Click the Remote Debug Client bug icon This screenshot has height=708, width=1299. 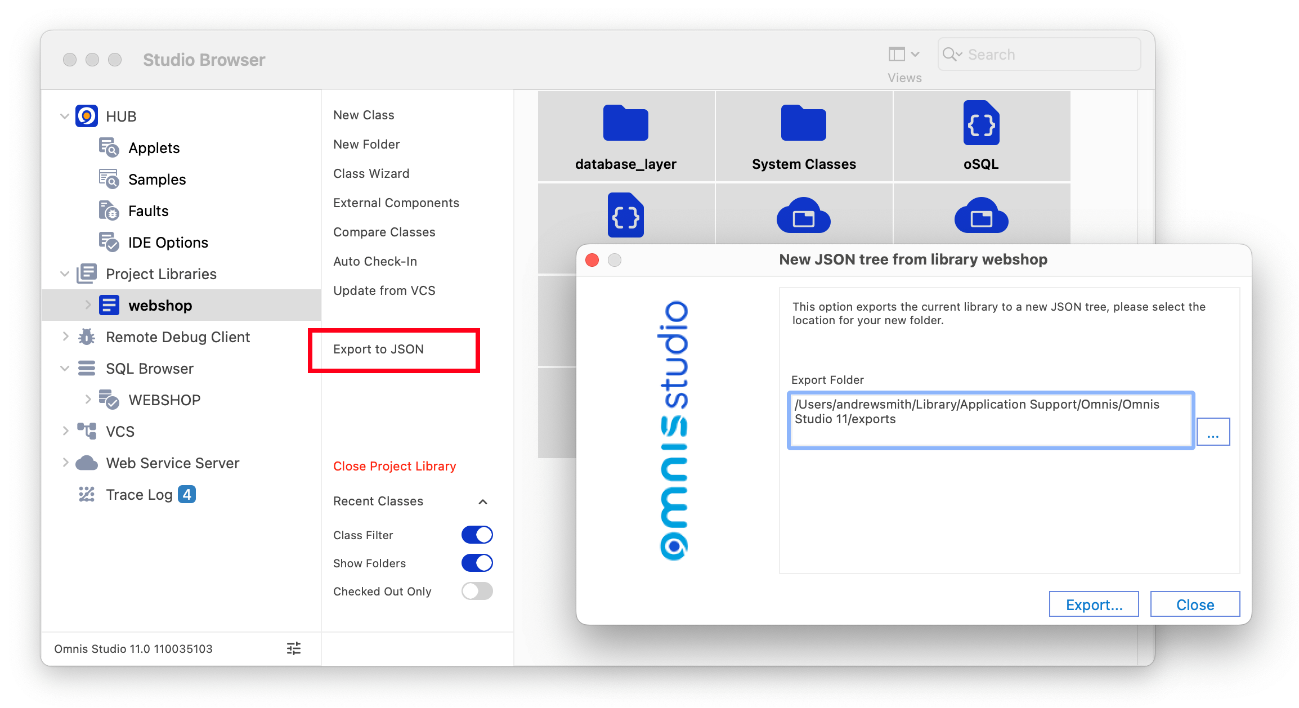point(87,337)
